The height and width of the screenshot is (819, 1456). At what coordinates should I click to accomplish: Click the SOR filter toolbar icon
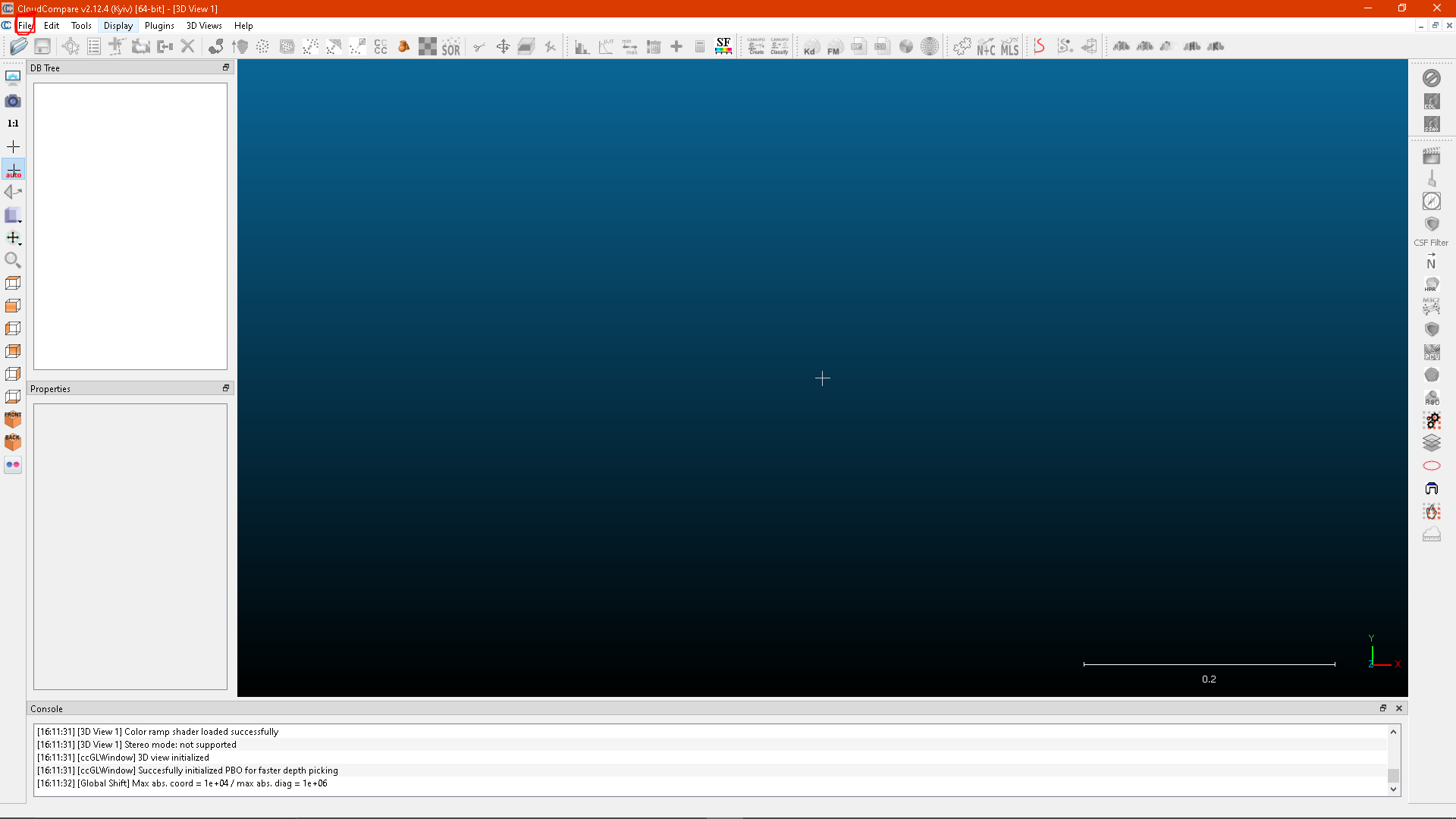coord(451,47)
